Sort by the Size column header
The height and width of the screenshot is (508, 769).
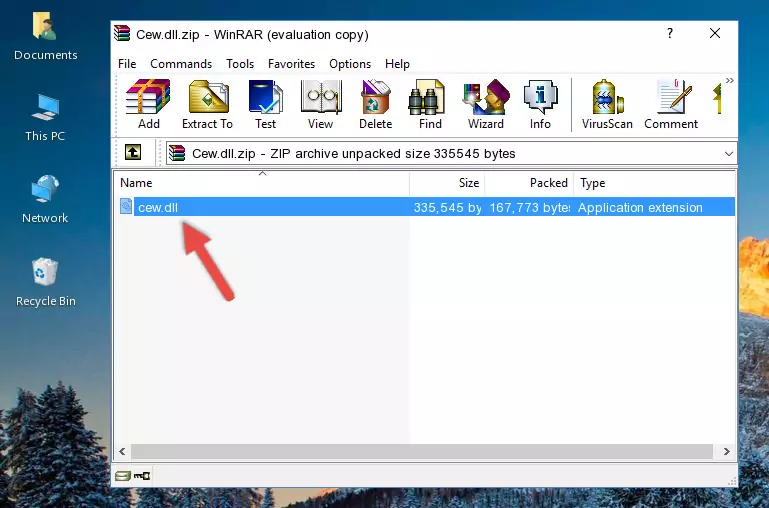pos(447,183)
